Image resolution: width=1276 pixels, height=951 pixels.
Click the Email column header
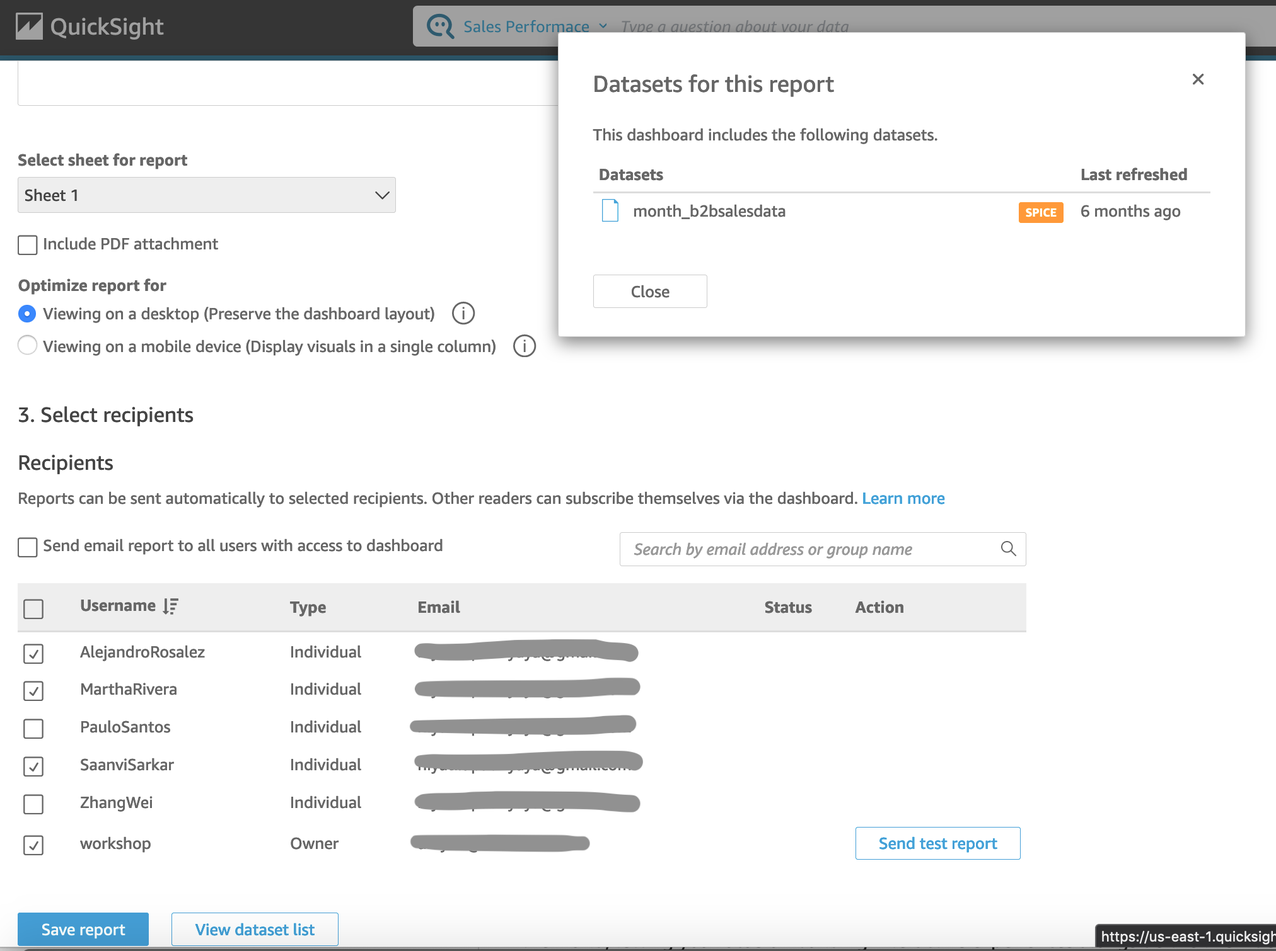439,607
